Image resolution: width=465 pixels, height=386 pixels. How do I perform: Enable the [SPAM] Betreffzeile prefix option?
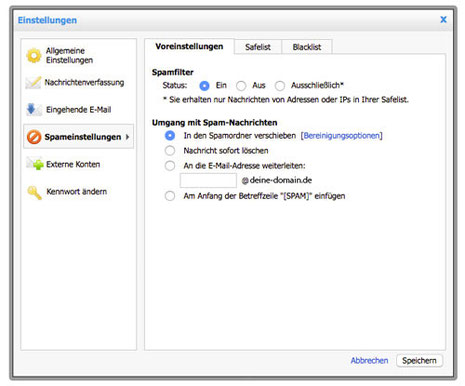(170, 196)
